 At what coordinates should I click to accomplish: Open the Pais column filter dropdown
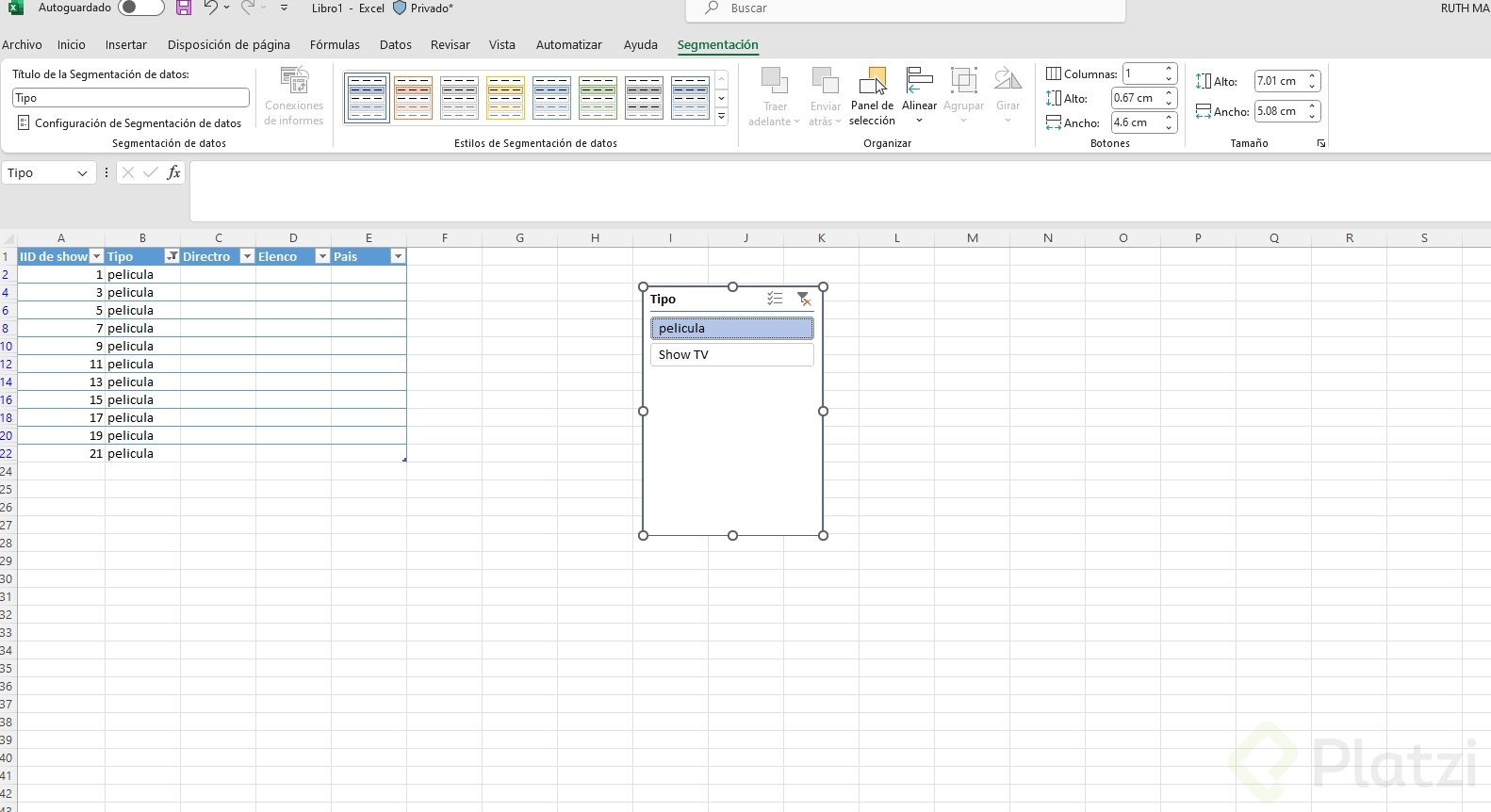[x=398, y=256]
